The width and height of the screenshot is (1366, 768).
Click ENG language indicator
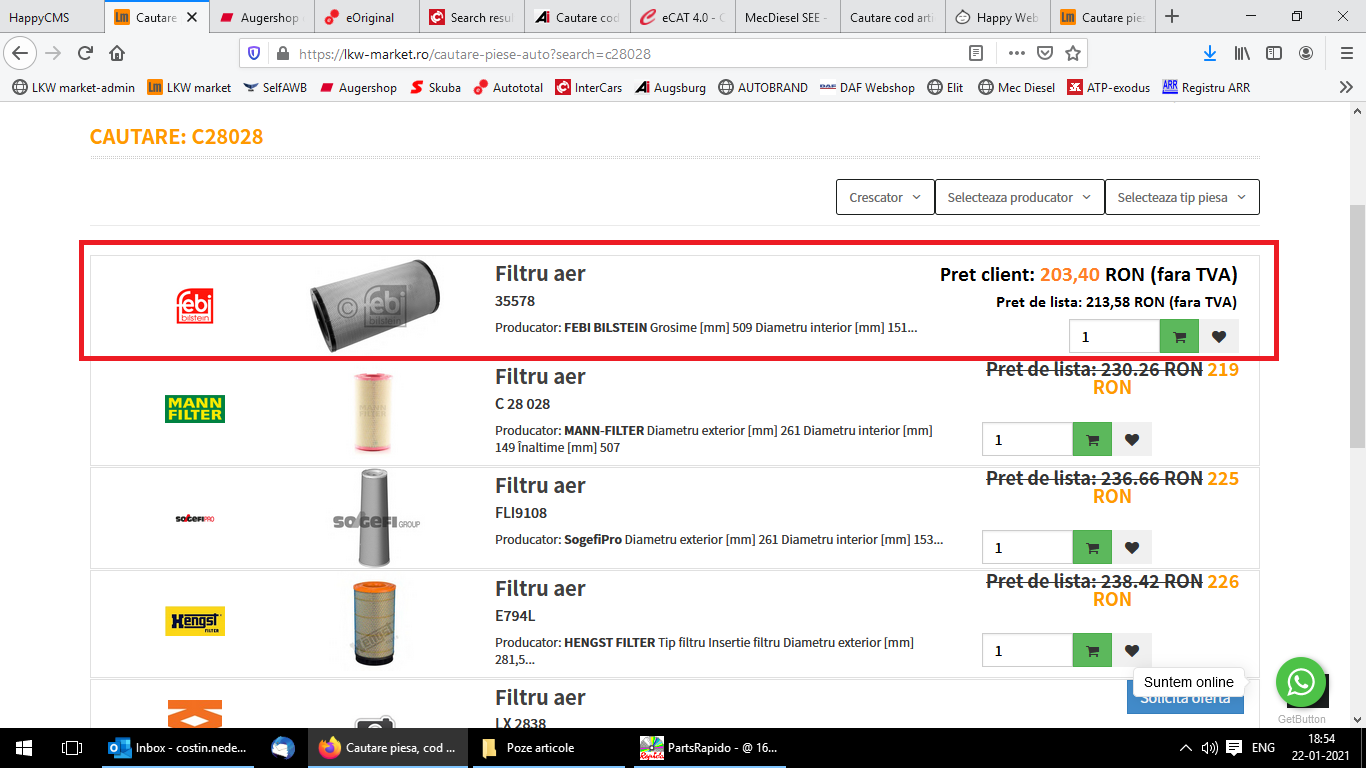[x=1263, y=747]
